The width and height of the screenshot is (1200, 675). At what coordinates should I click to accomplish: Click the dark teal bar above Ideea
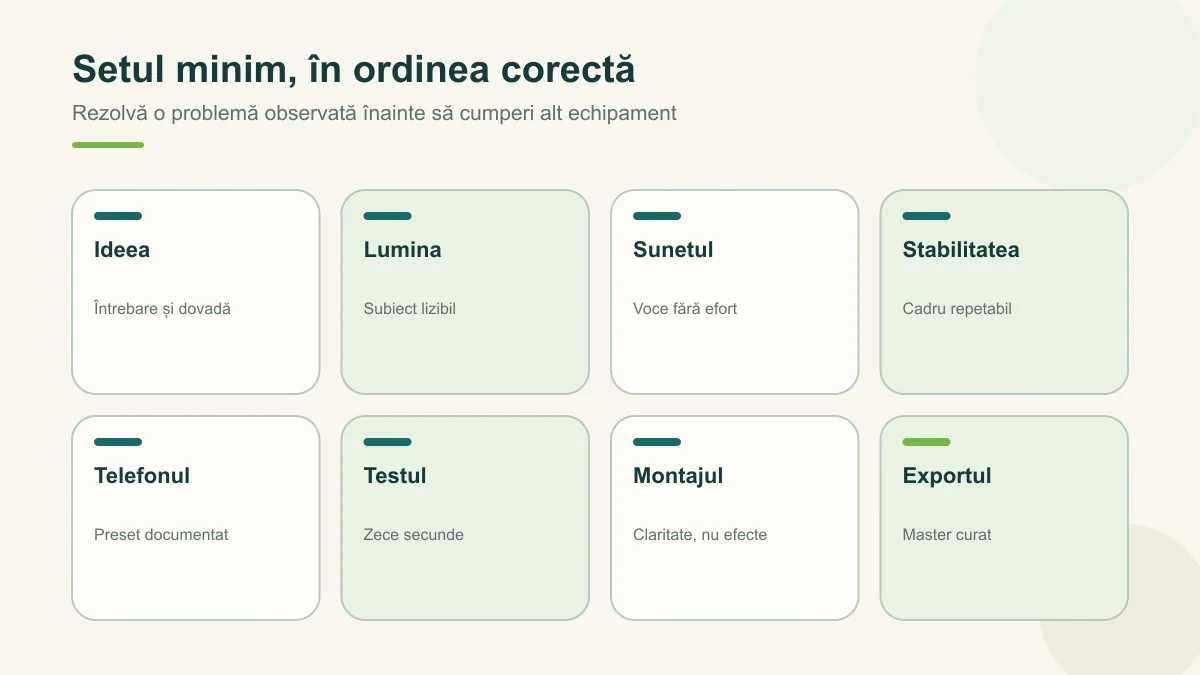coord(118,216)
